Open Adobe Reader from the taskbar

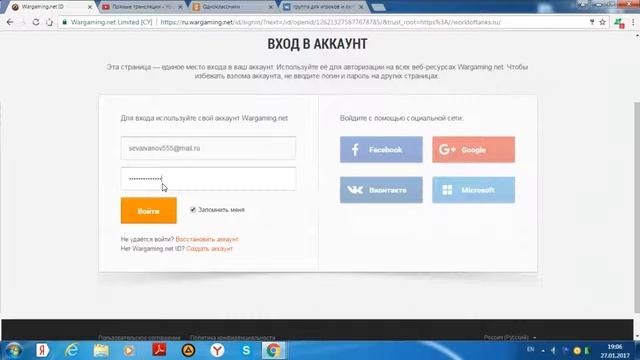coord(159,350)
